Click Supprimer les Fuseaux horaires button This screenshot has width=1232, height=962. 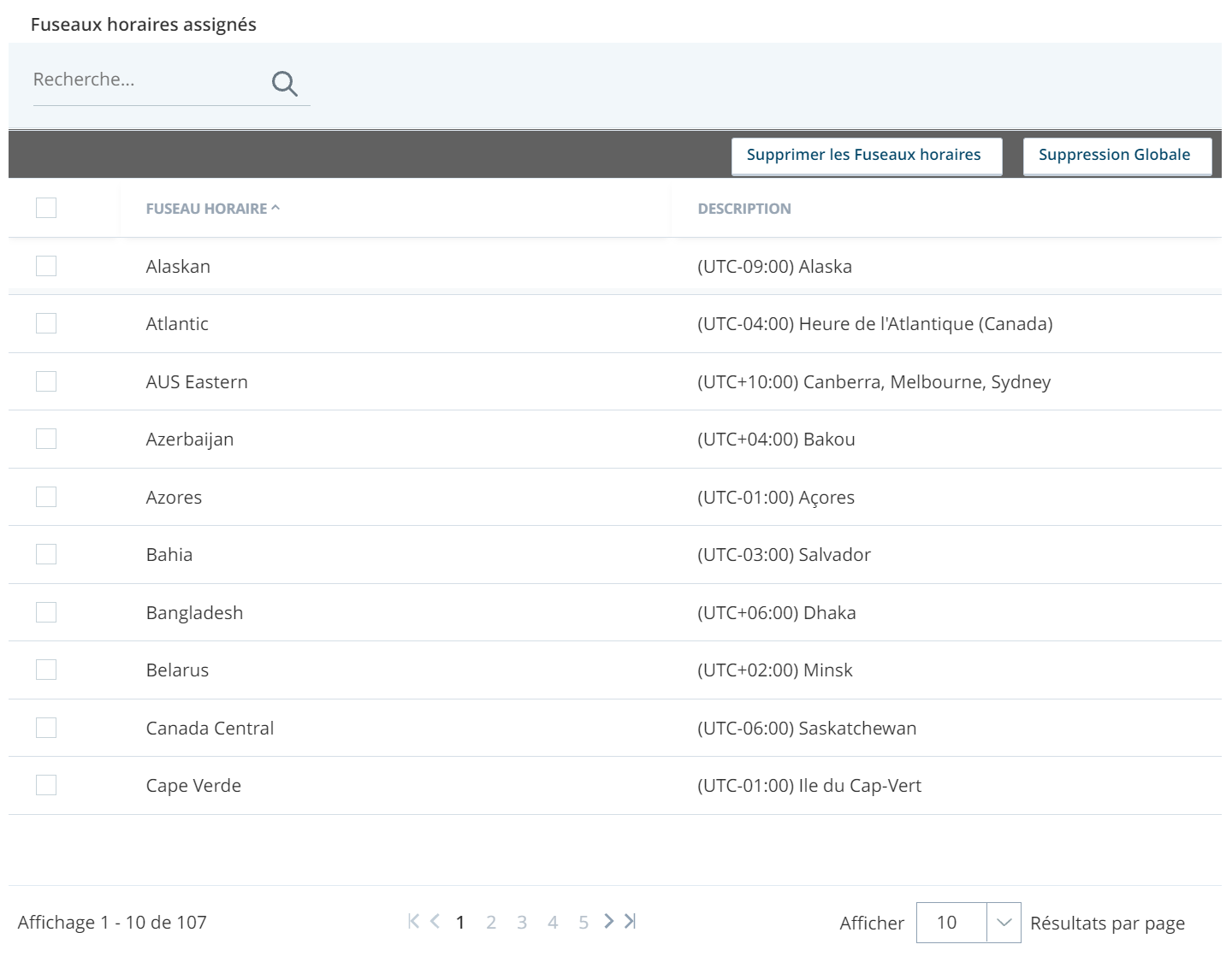click(x=867, y=156)
